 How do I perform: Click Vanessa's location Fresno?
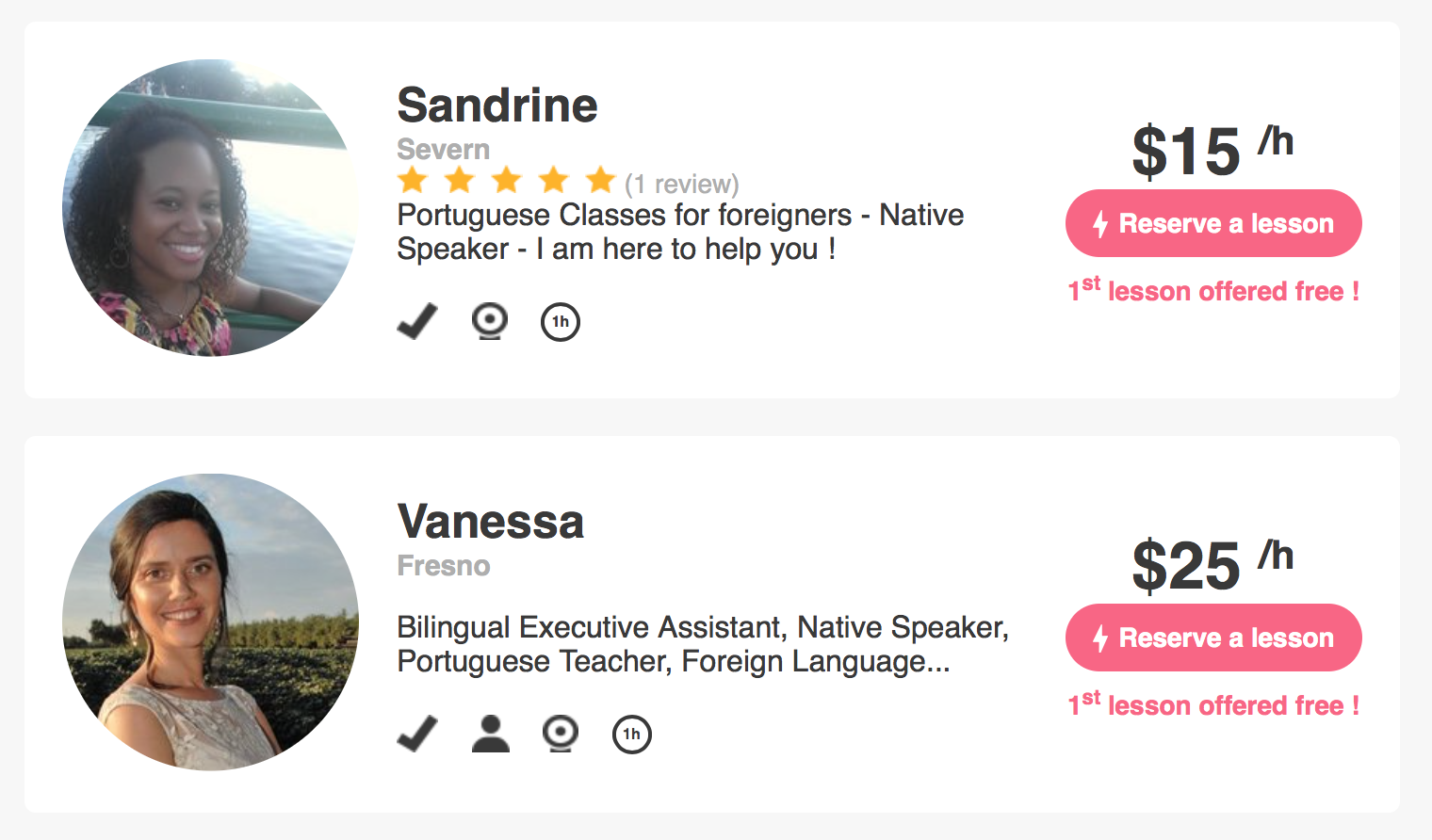[444, 566]
